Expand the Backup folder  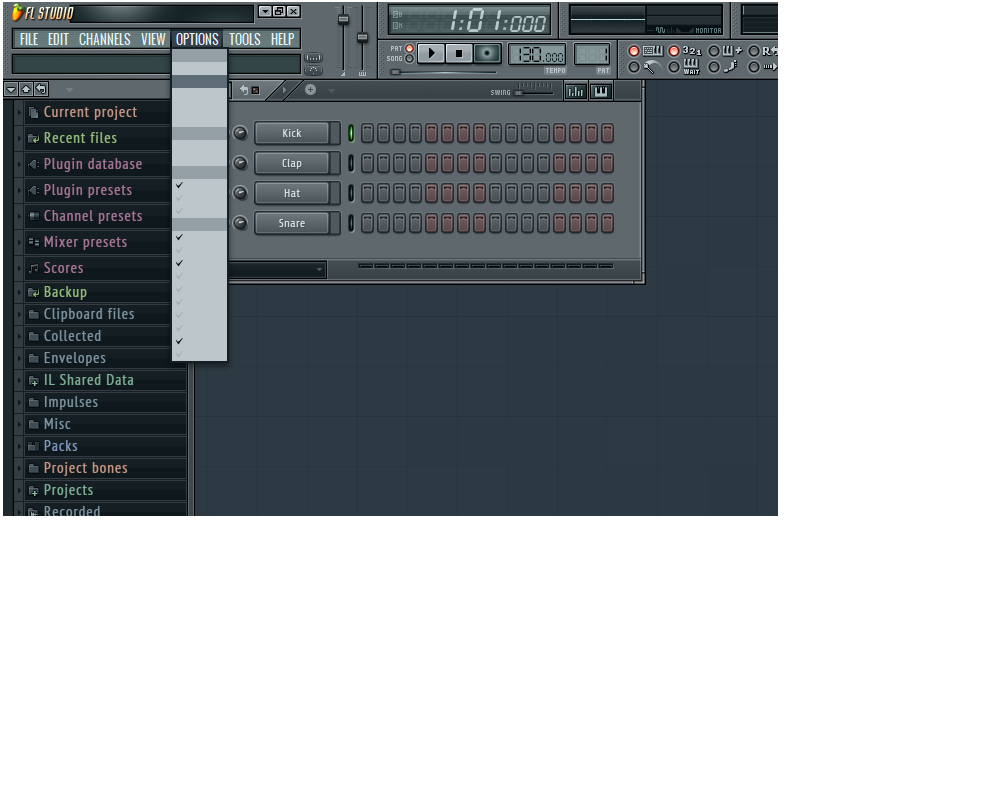20,293
